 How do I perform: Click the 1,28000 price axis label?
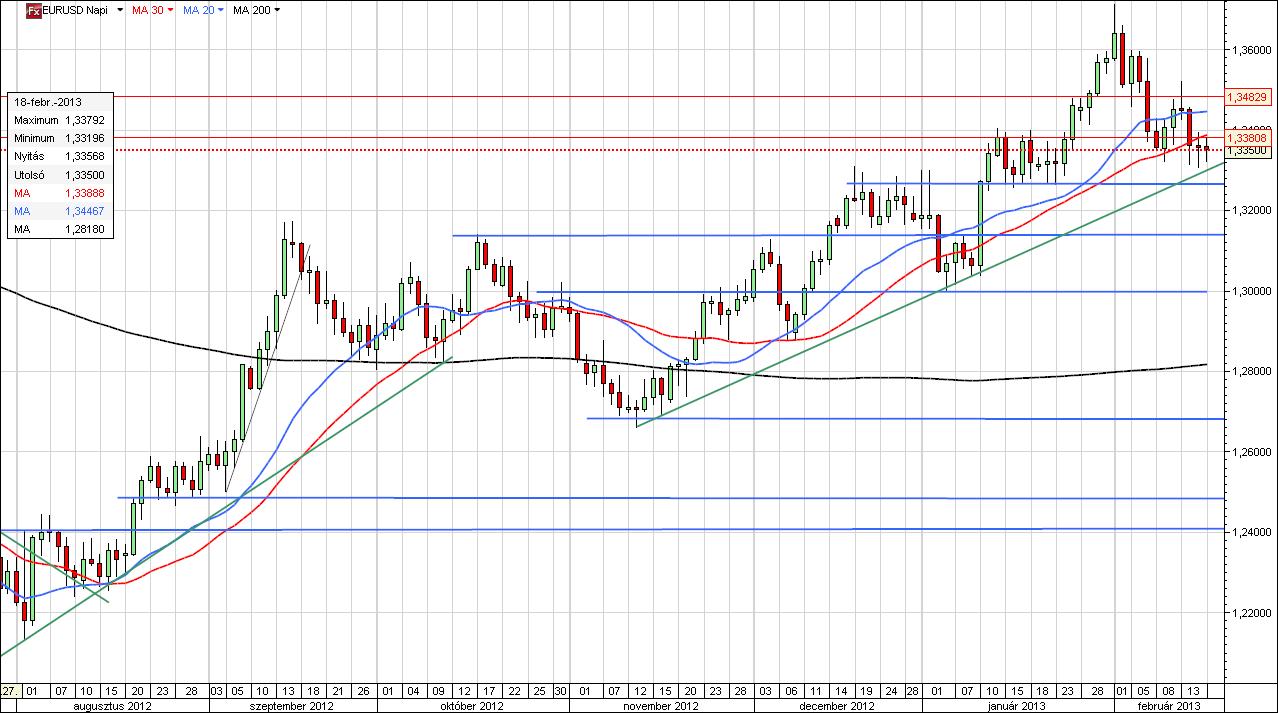click(1253, 372)
